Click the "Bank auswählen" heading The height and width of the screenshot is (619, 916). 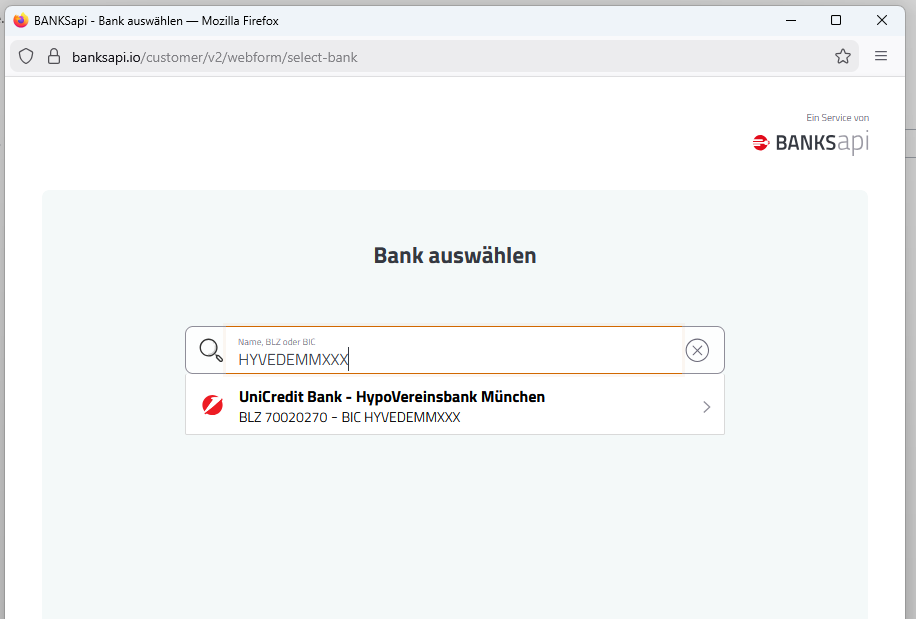click(455, 255)
